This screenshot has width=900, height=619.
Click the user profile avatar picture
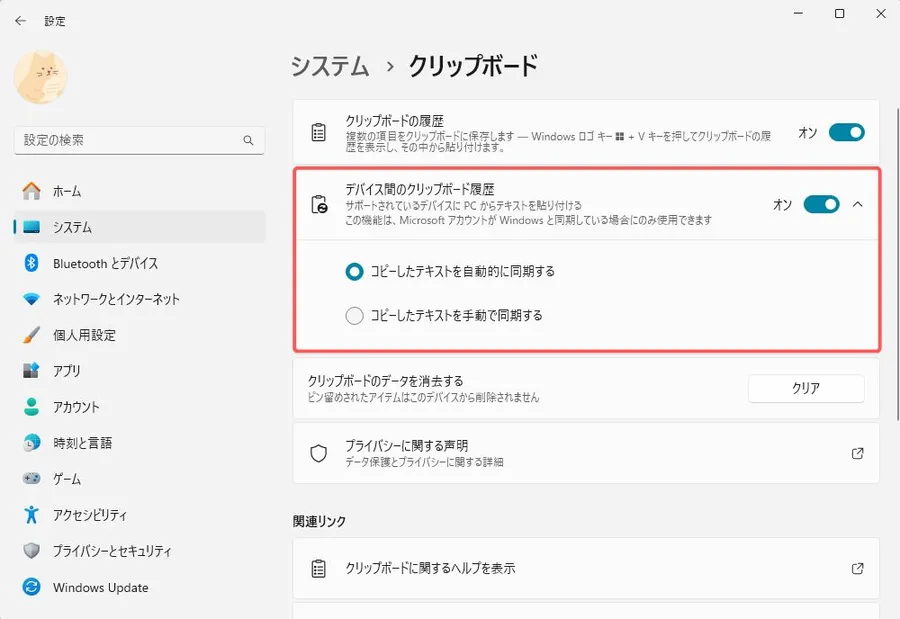[x=42, y=77]
